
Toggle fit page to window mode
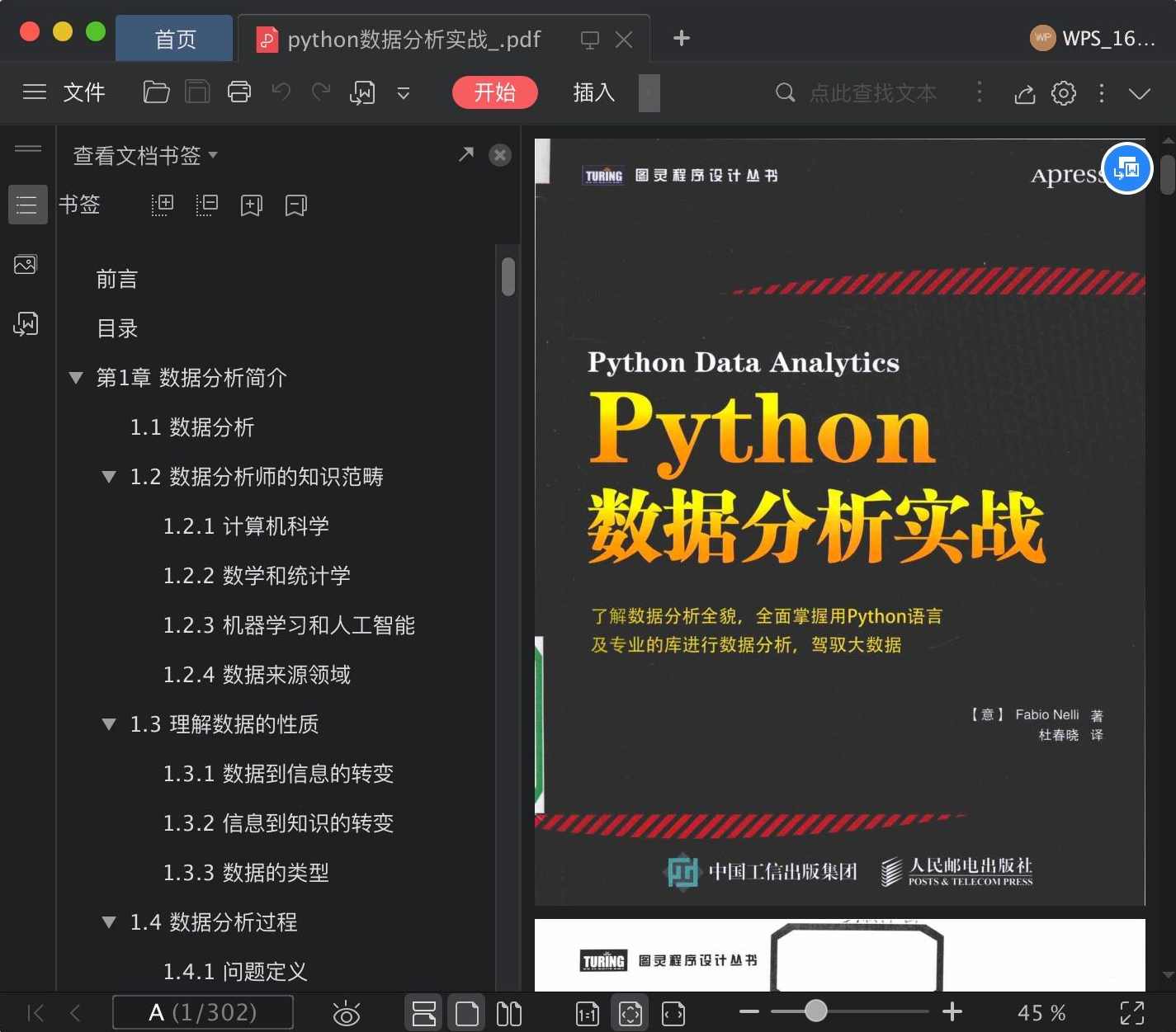630,1012
